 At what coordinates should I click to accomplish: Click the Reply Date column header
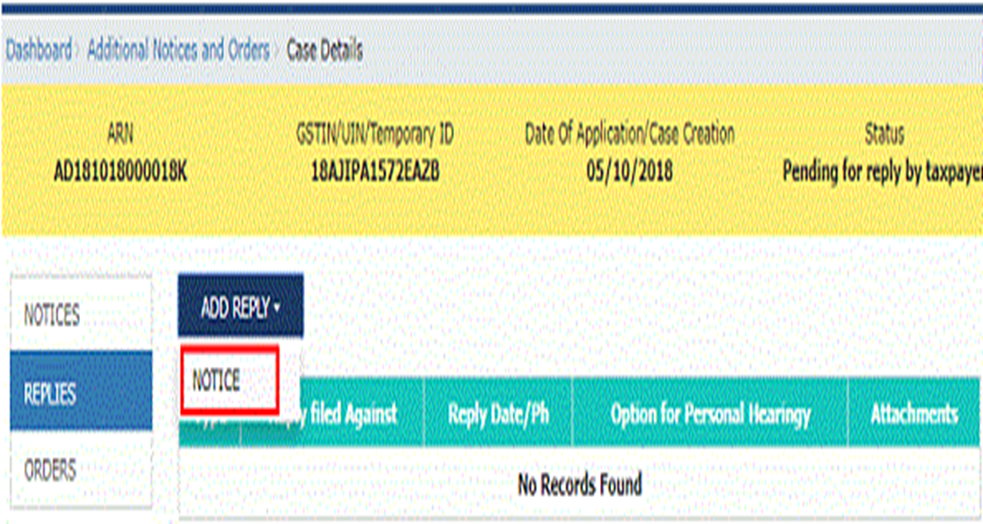click(x=497, y=413)
